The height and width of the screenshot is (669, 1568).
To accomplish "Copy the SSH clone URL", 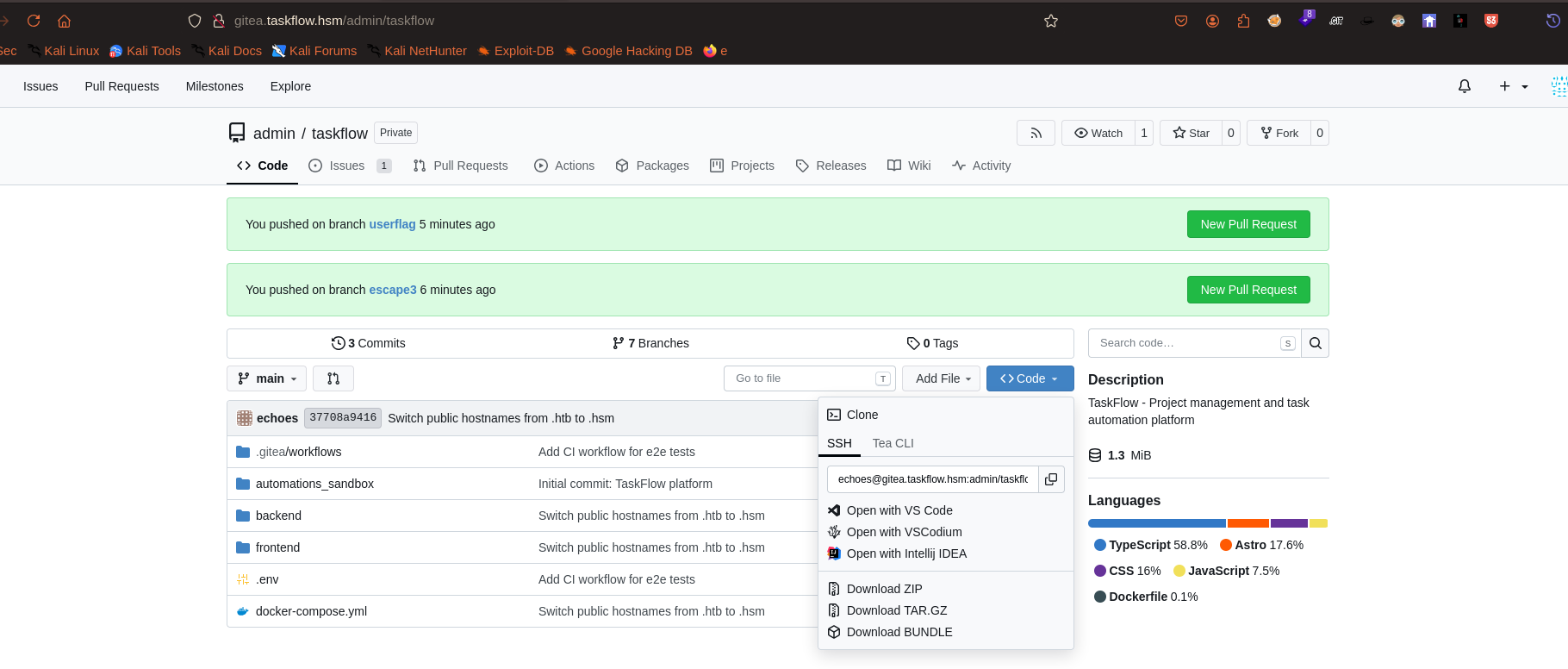I will tap(1051, 479).
